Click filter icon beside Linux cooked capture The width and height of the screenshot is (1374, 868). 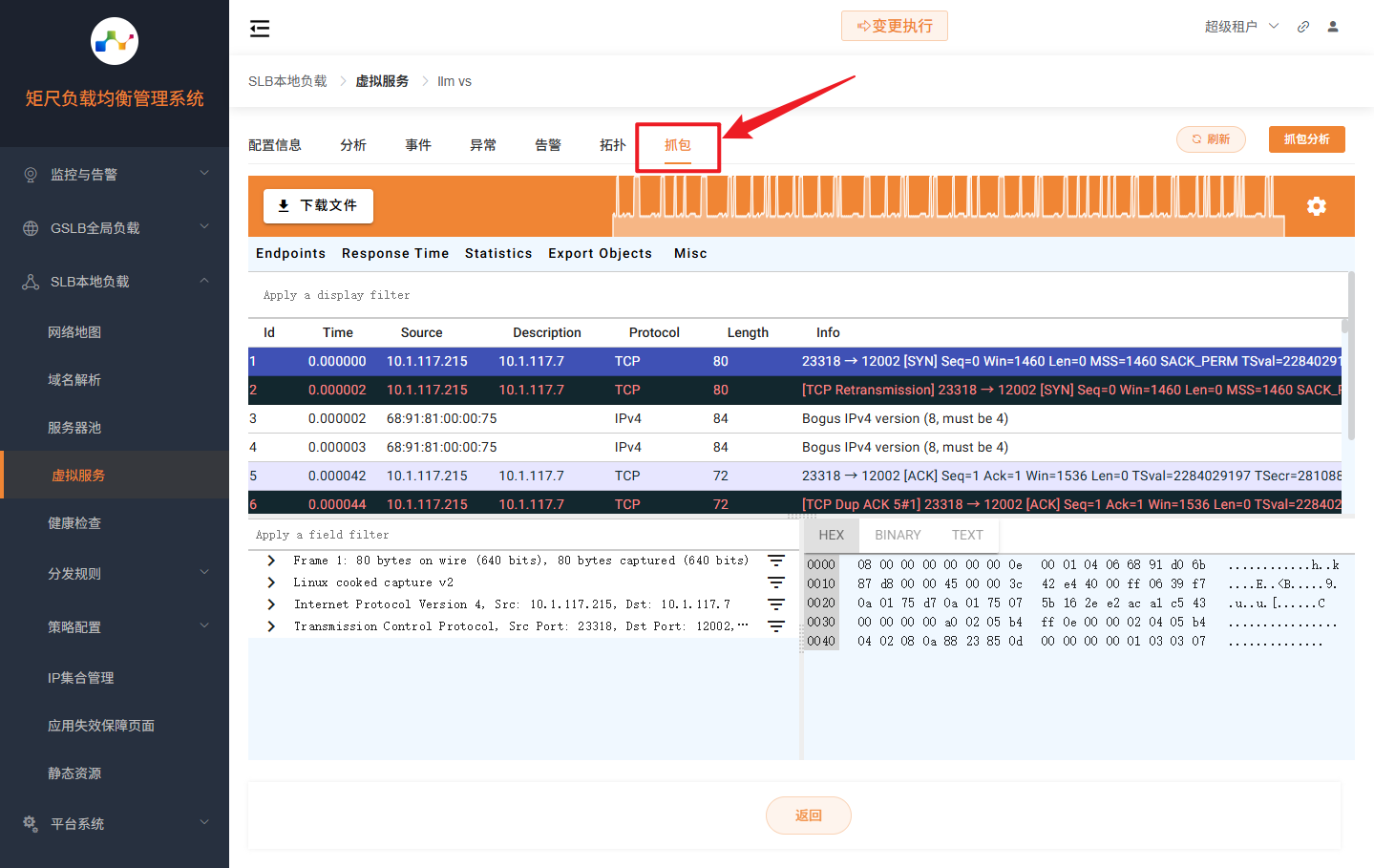point(776,582)
